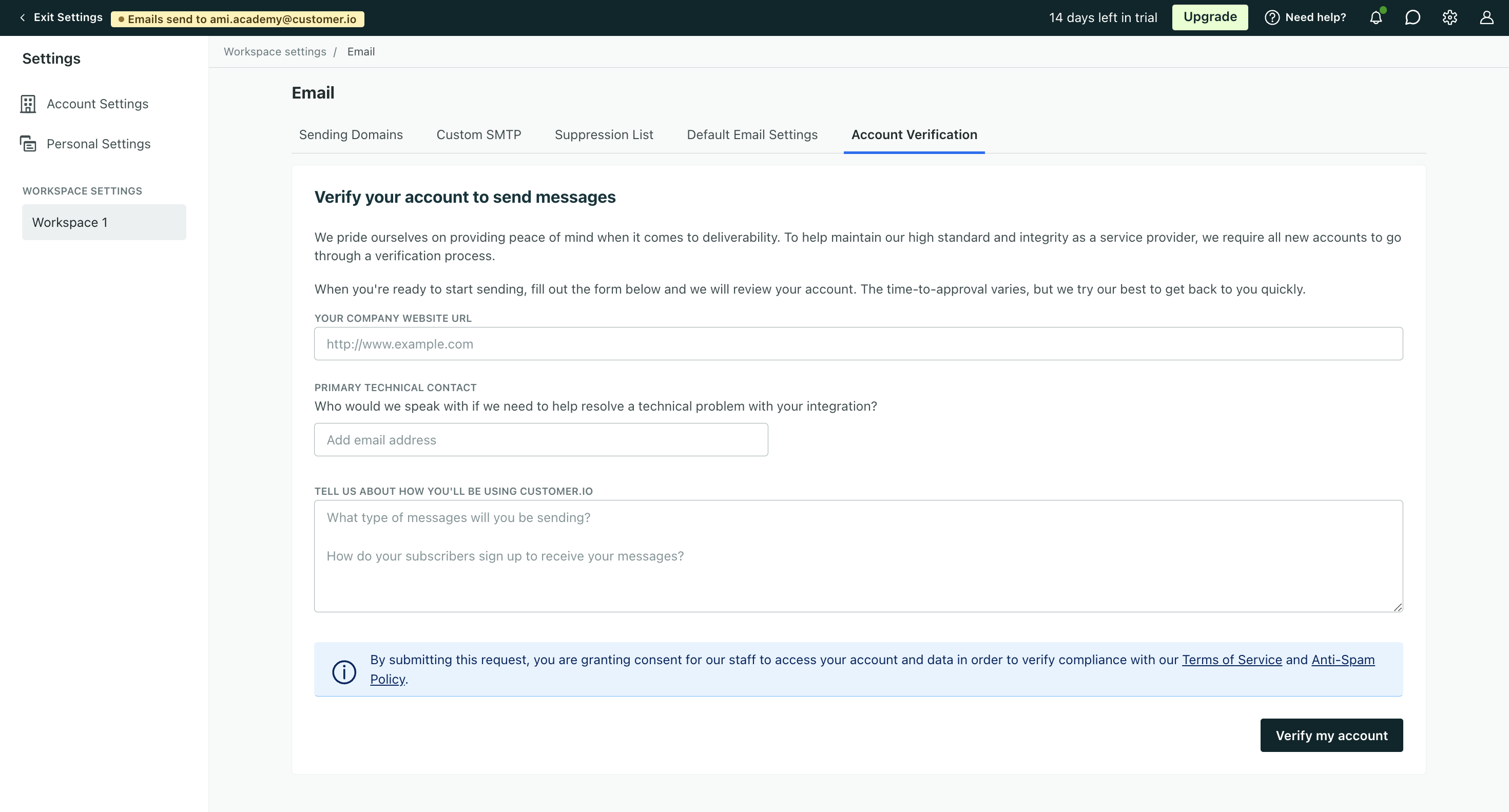1509x812 pixels.
Task: Click the Workspace settings breadcrumb
Action: (275, 51)
